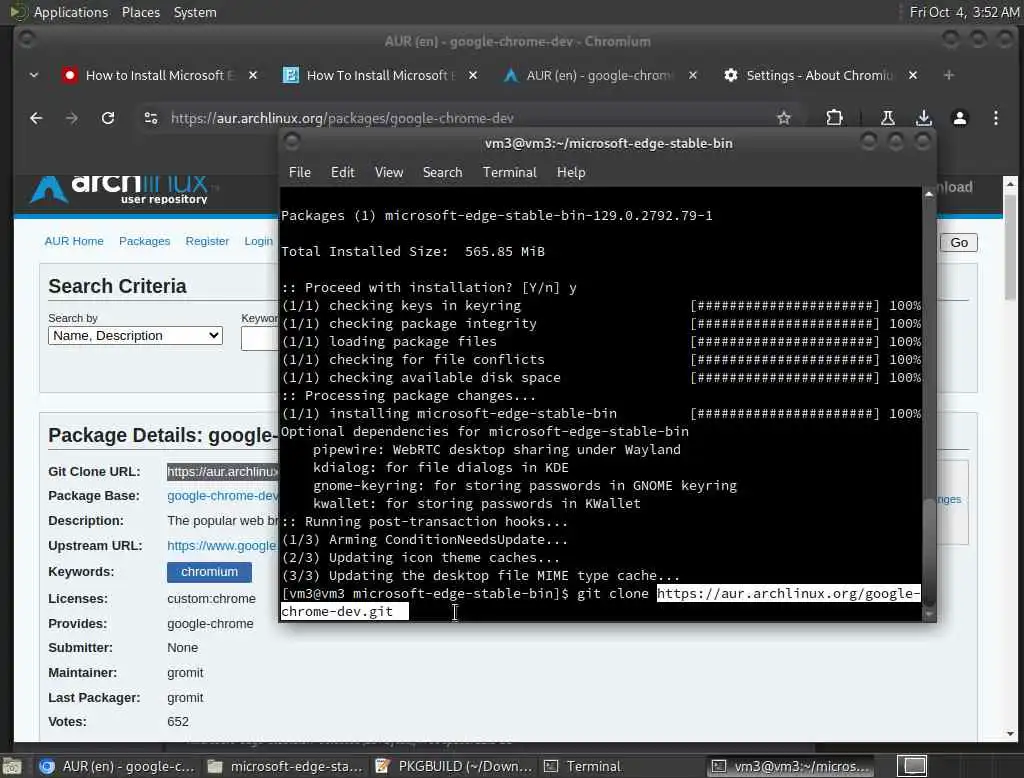Open Chromium extensions puzzle icon
Screen dimensions: 1024x778
click(x=834, y=118)
